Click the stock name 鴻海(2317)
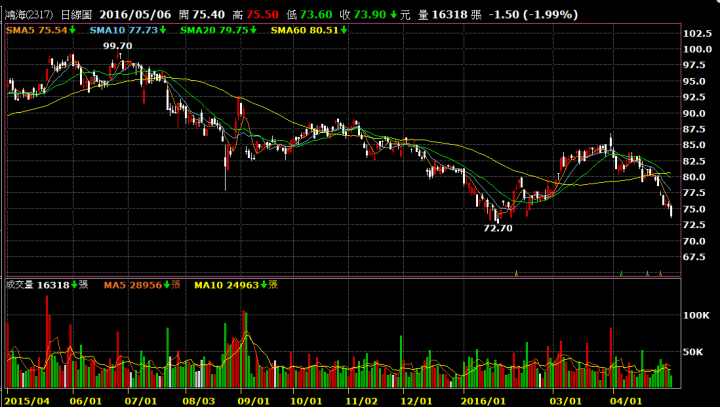The image size is (720, 407). pos(29,15)
